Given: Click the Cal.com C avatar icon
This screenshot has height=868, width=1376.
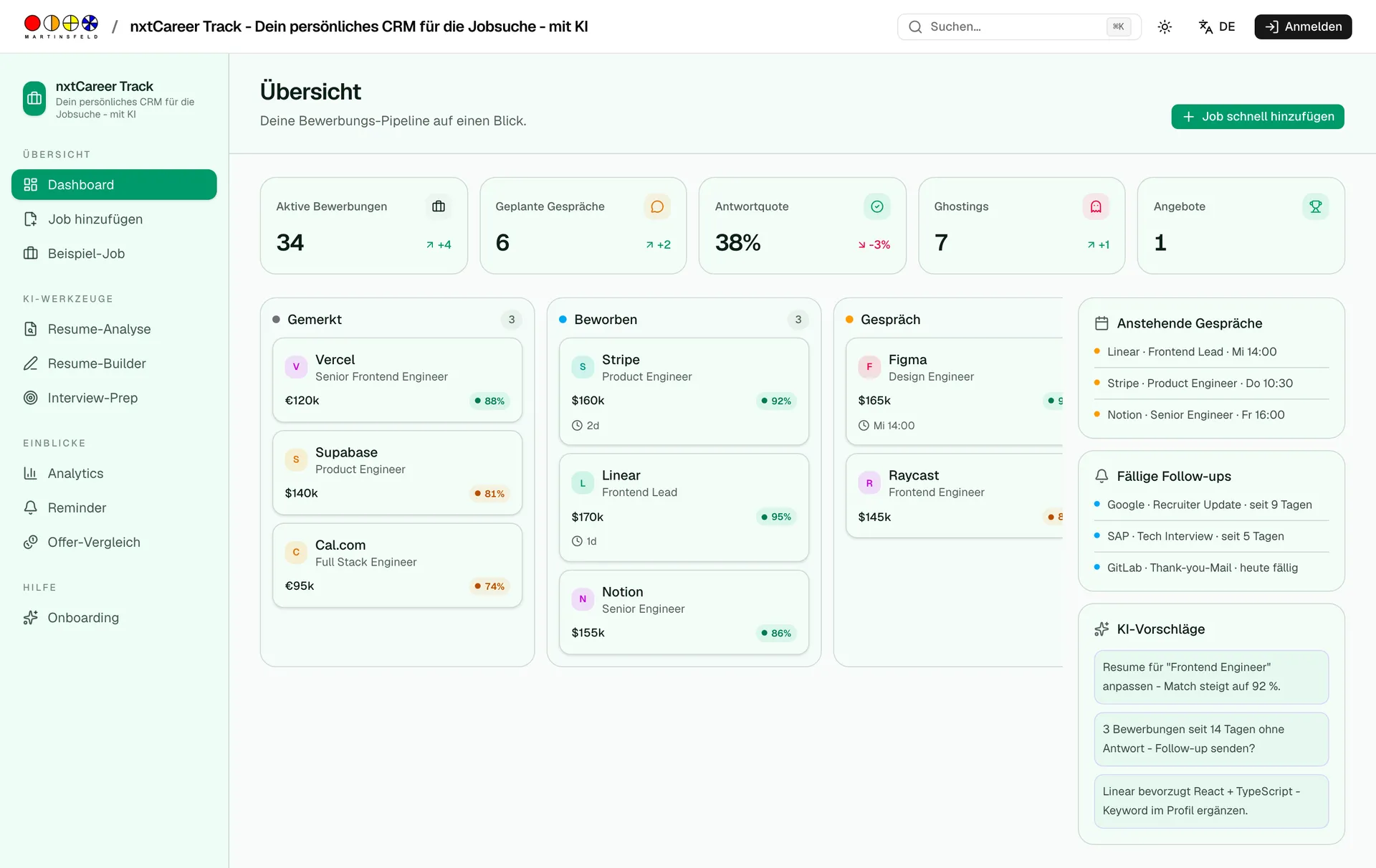Looking at the screenshot, I should tap(296, 552).
